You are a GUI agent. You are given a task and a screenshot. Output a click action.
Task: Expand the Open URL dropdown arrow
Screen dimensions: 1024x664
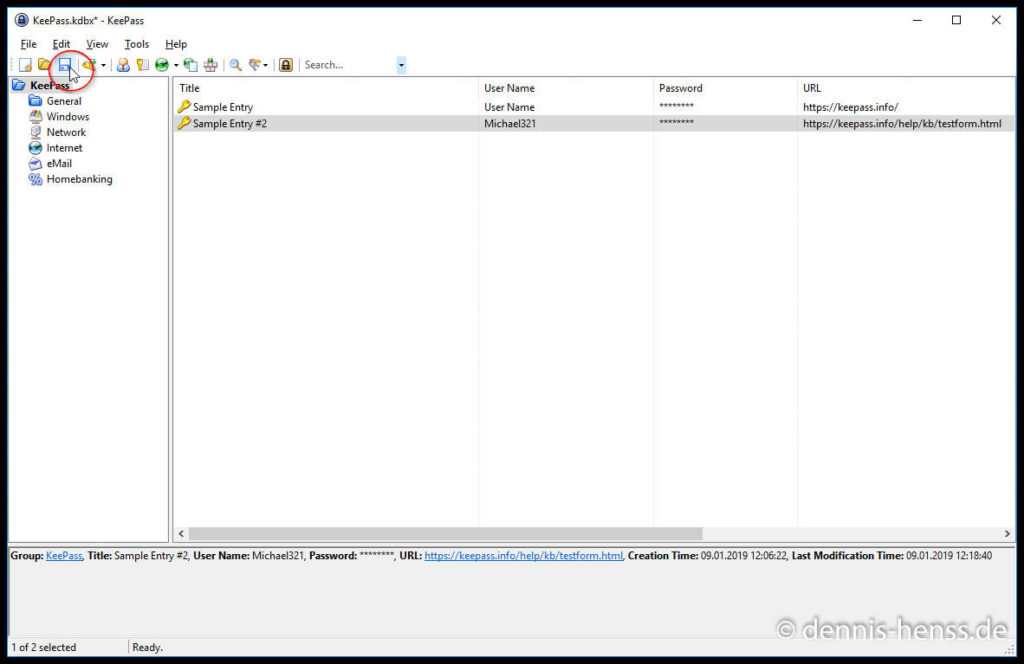176,65
